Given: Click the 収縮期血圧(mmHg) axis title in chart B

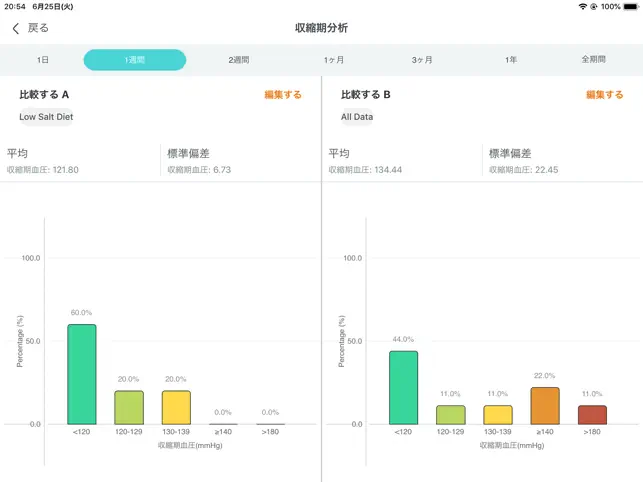Looking at the screenshot, I should [512, 445].
